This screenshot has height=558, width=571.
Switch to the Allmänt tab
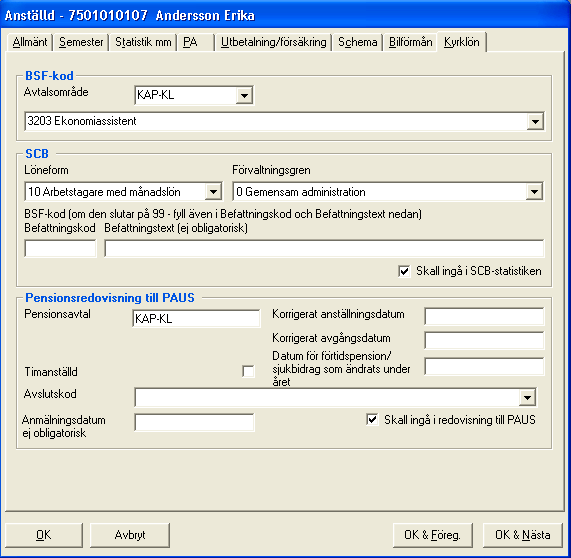pos(29,42)
